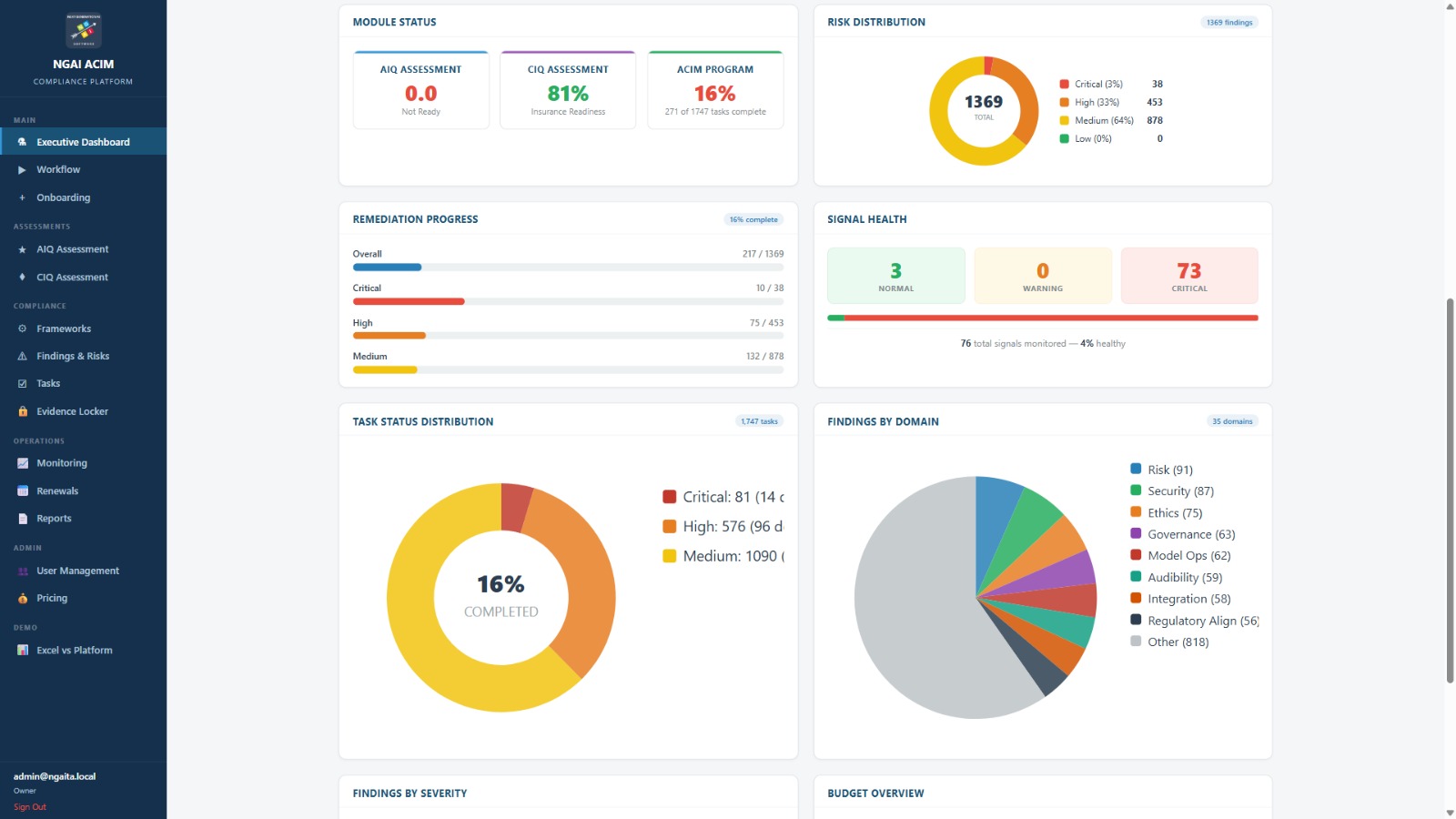Screen dimensions: 1456x819
Task: Click the Overall remediation progress bar
Action: 568,268
